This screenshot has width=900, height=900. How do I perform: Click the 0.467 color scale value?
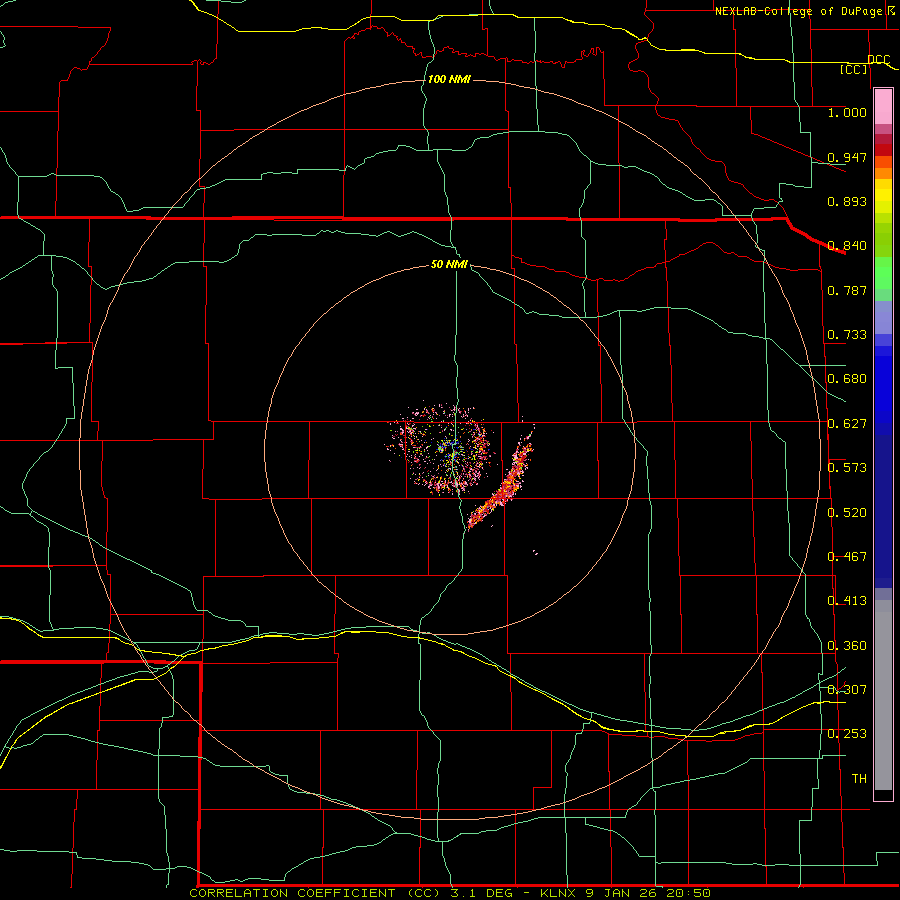coord(847,557)
